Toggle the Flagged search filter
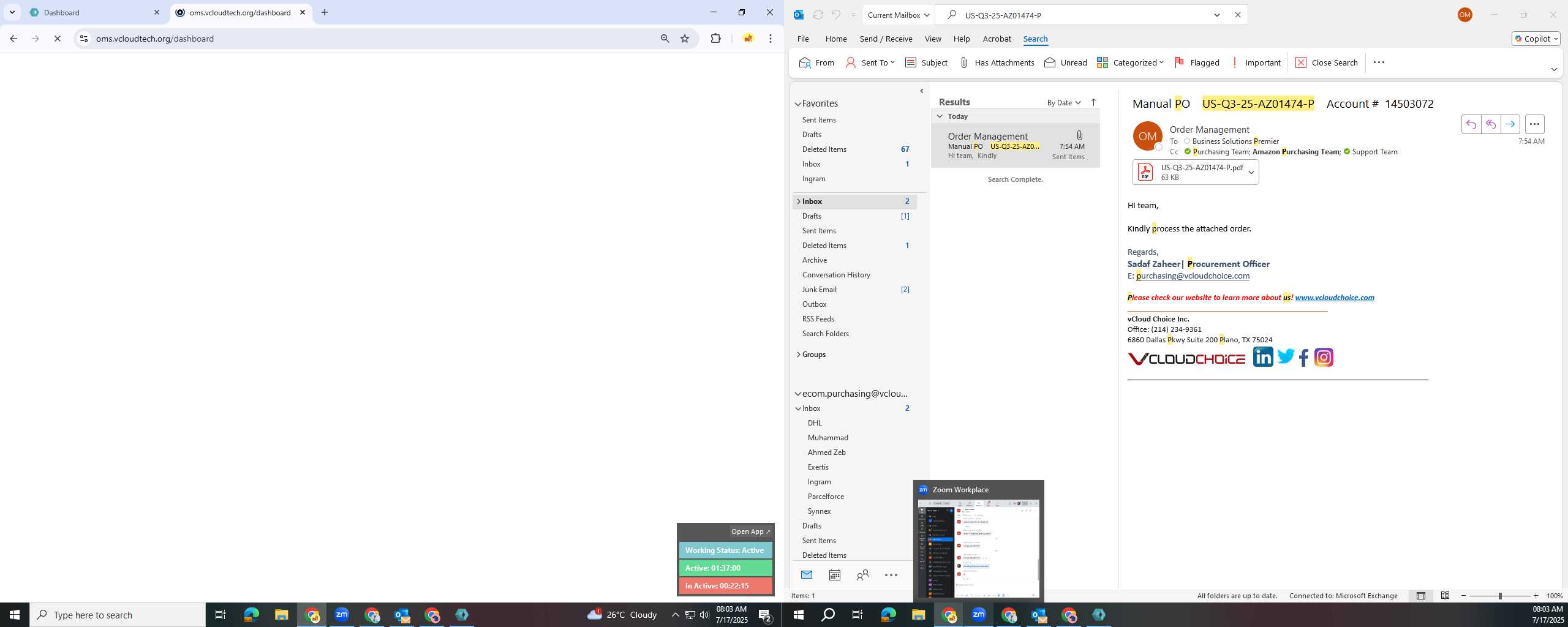This screenshot has width=1568, height=627. pos(1197,62)
